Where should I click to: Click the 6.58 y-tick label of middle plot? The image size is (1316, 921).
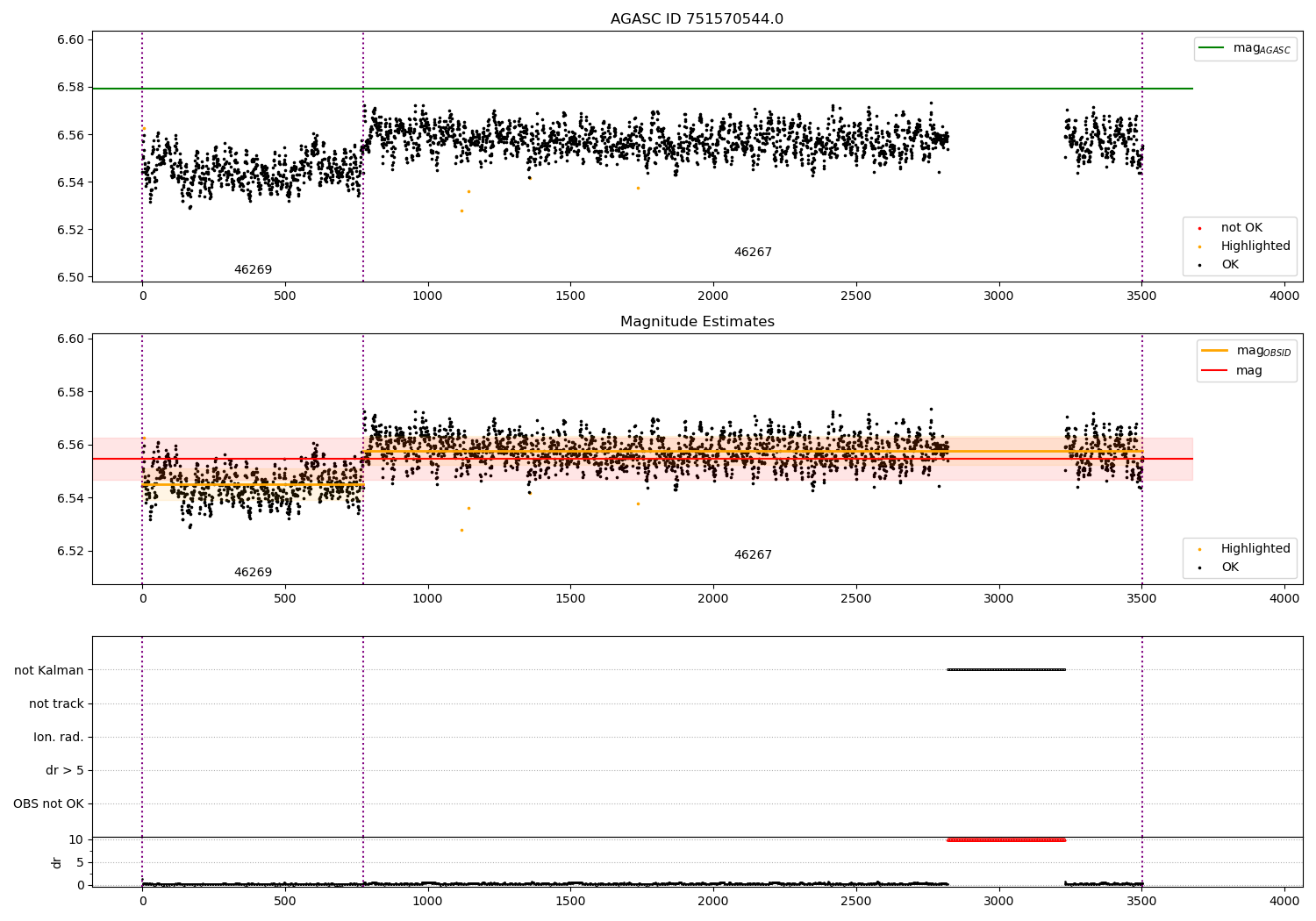click(x=70, y=392)
